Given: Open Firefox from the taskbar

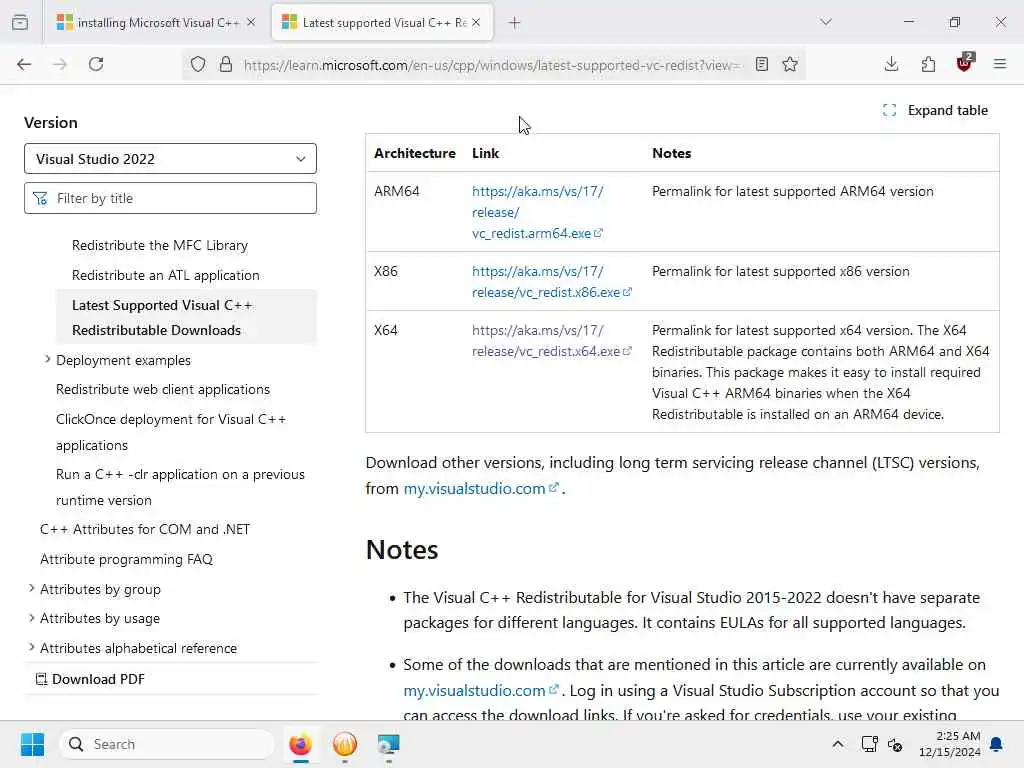Looking at the screenshot, I should pyautogui.click(x=301, y=744).
